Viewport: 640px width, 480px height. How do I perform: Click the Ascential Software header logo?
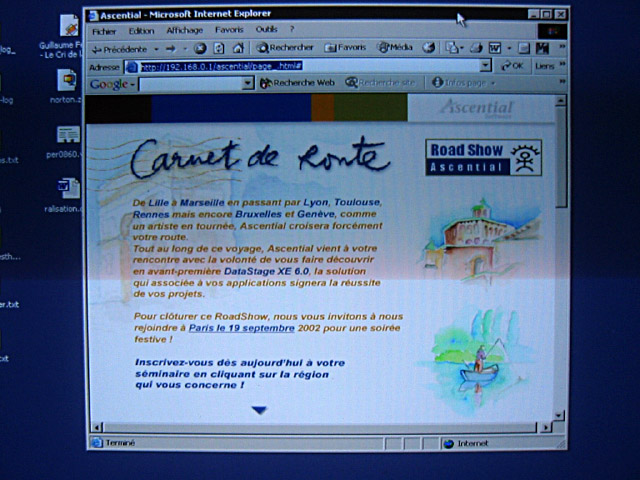(x=476, y=109)
